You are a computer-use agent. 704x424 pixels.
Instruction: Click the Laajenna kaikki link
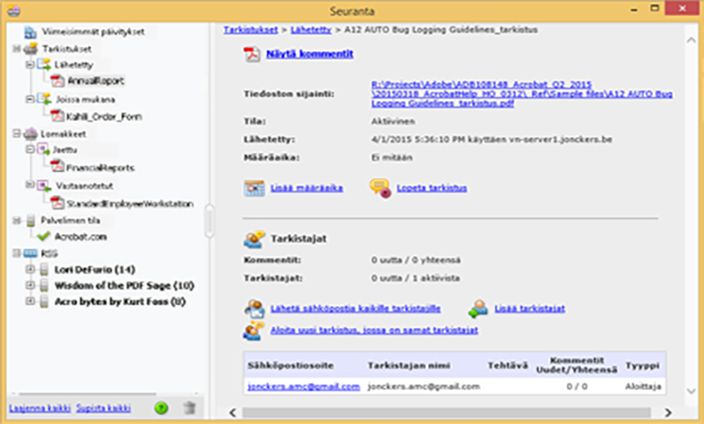pyautogui.click(x=40, y=408)
